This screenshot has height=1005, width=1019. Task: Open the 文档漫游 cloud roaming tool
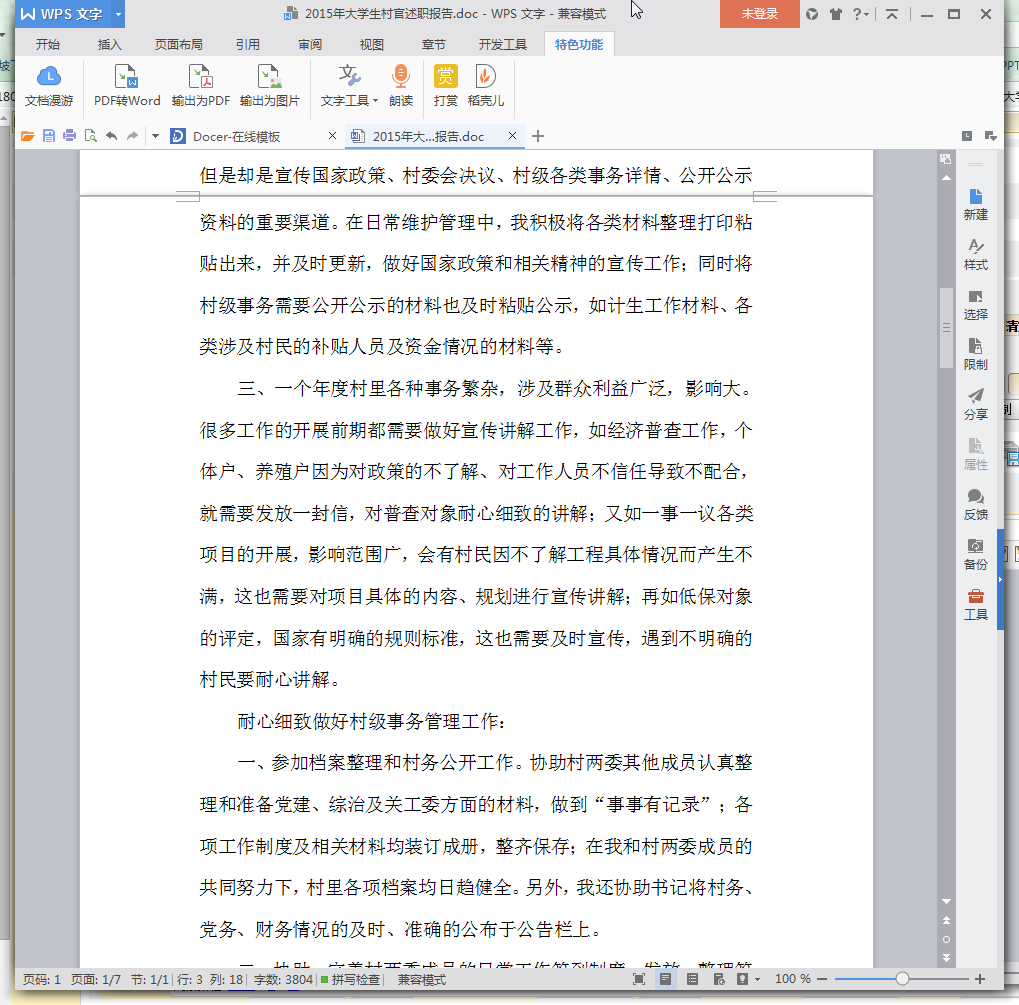pyautogui.click(x=49, y=86)
